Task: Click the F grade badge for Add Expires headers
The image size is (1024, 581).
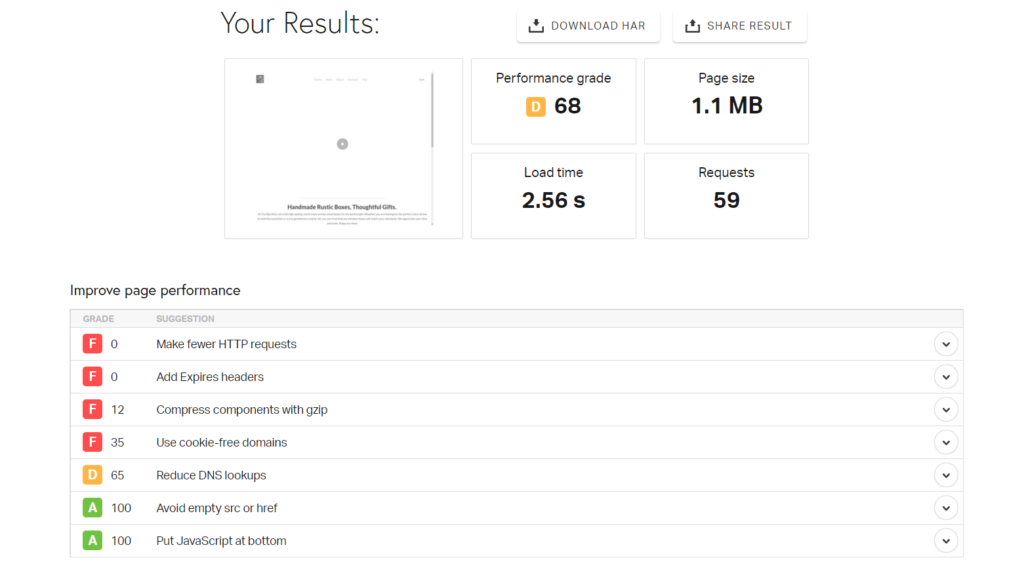Action: (x=92, y=377)
